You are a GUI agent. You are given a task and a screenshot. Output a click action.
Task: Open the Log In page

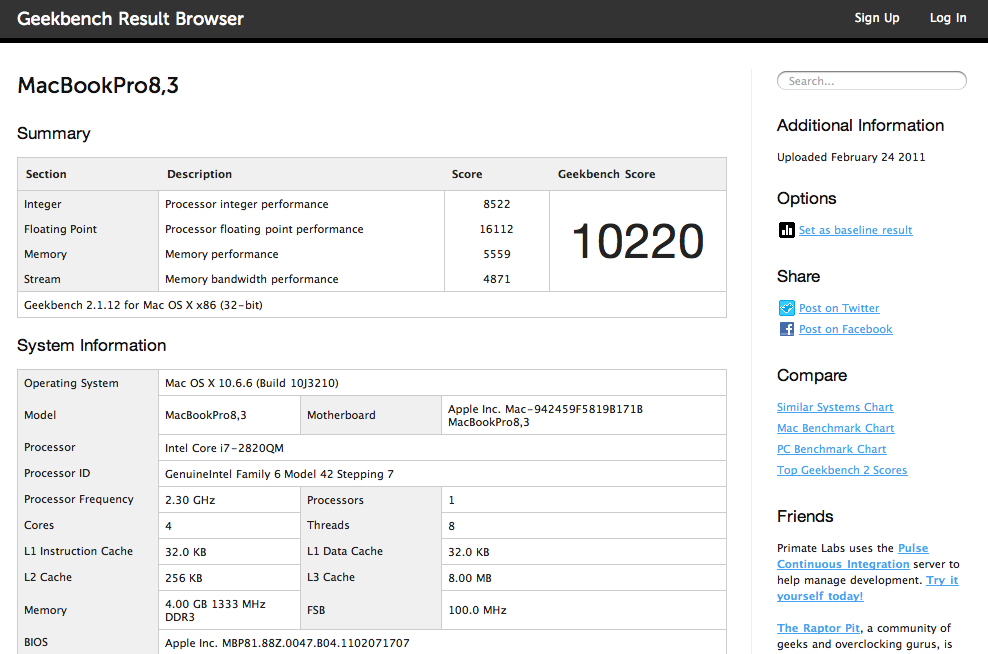coord(948,18)
